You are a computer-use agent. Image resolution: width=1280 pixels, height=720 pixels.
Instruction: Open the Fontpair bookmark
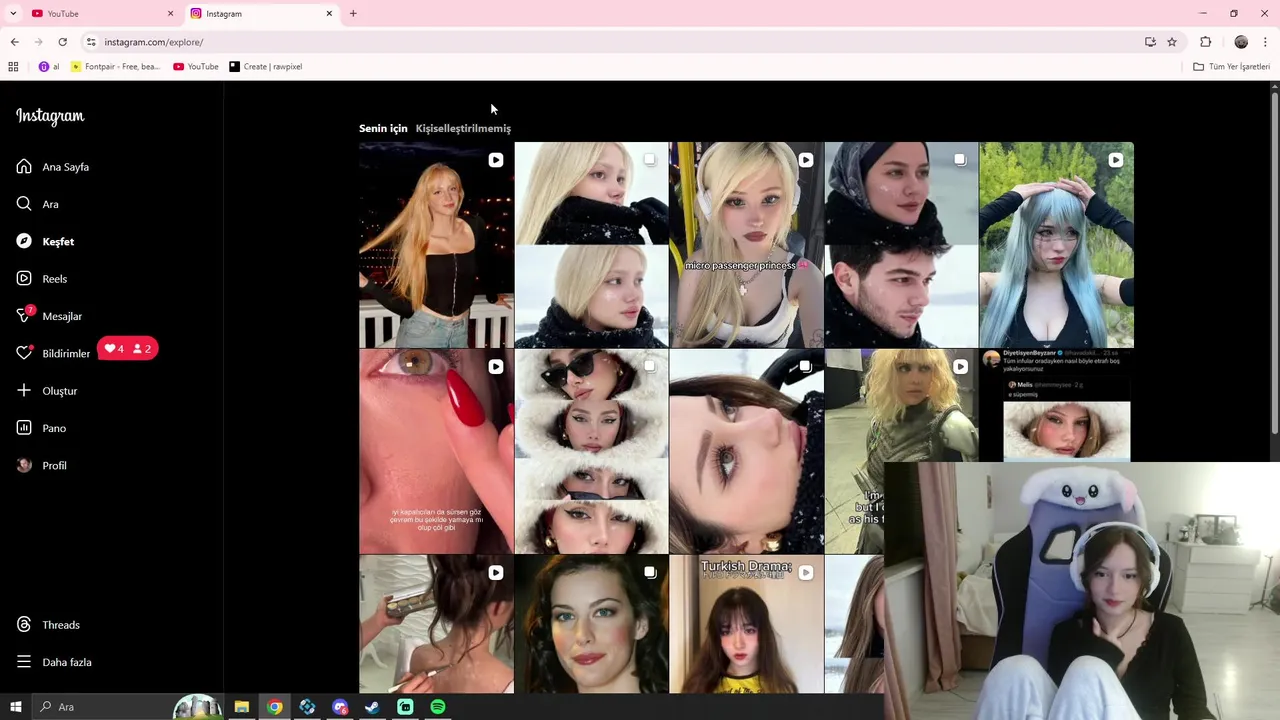[115, 67]
